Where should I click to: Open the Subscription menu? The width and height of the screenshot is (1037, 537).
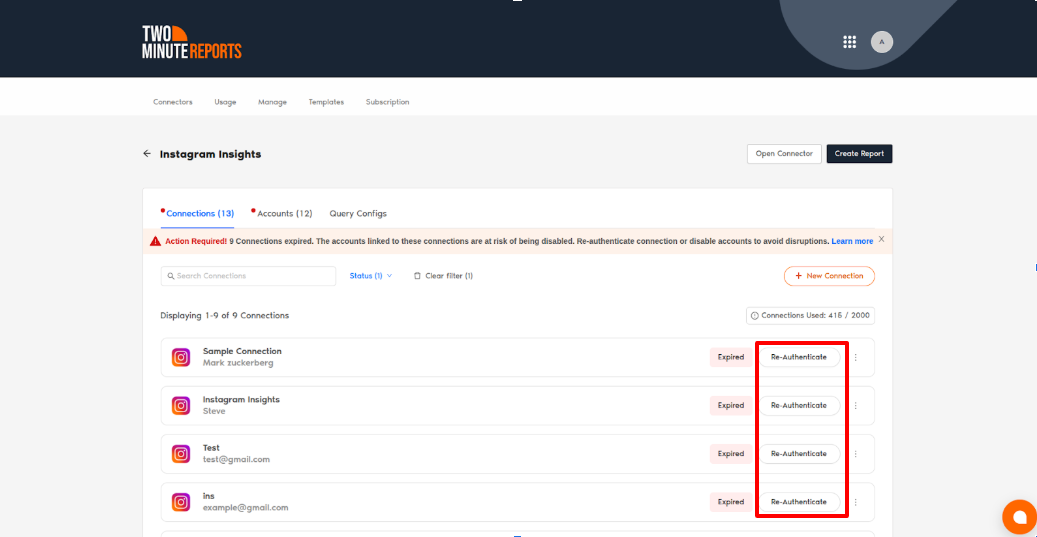[x=388, y=102]
